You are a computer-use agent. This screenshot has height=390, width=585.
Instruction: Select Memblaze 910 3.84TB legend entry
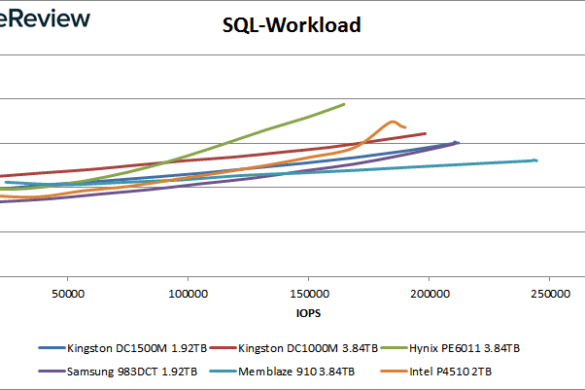pos(282,372)
